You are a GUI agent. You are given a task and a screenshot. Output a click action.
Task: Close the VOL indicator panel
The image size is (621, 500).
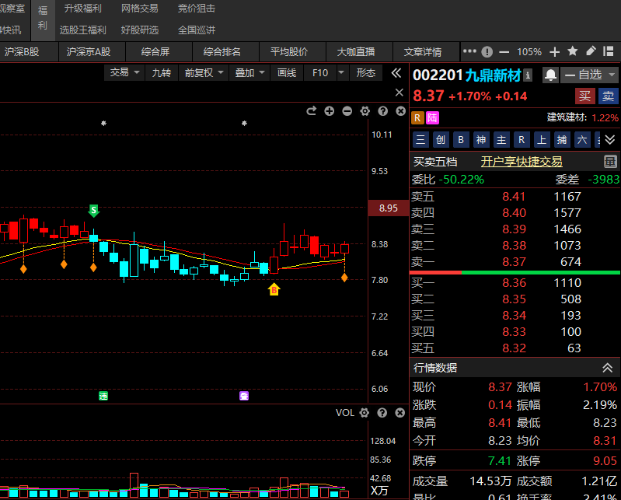pyautogui.click(x=400, y=413)
